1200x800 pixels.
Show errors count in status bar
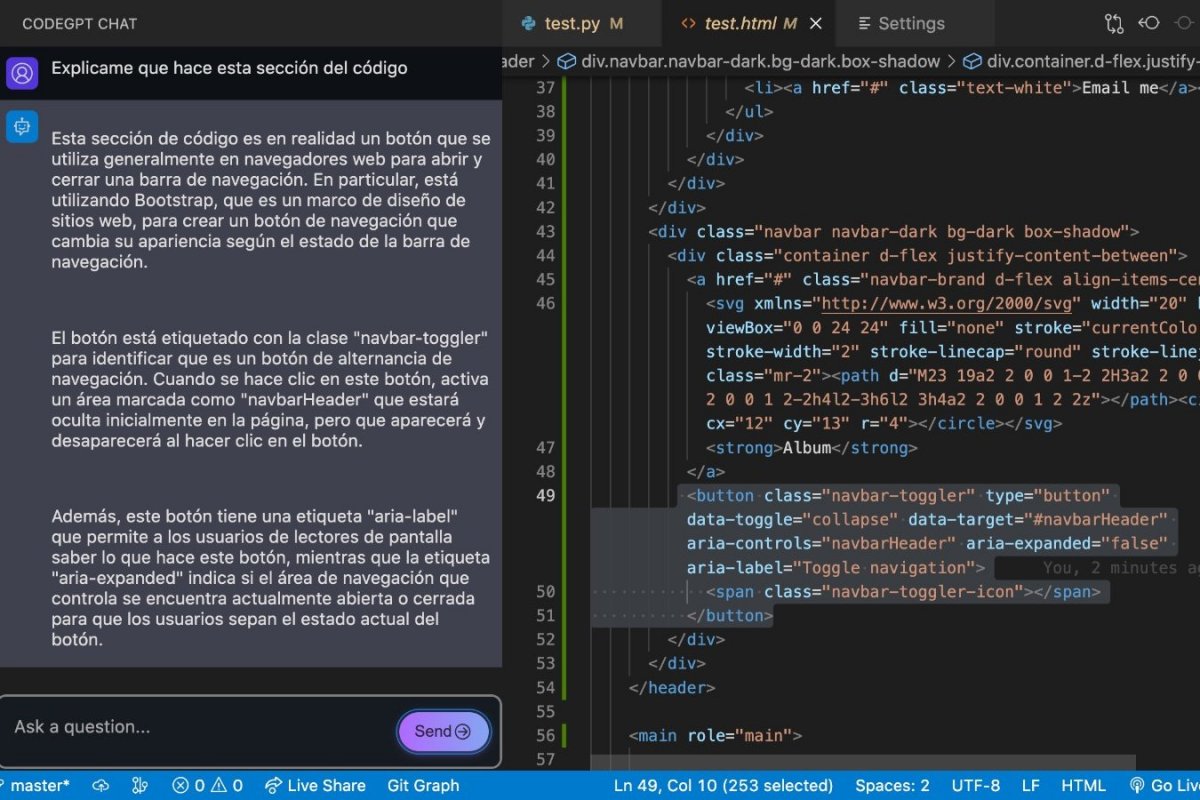tap(187, 785)
